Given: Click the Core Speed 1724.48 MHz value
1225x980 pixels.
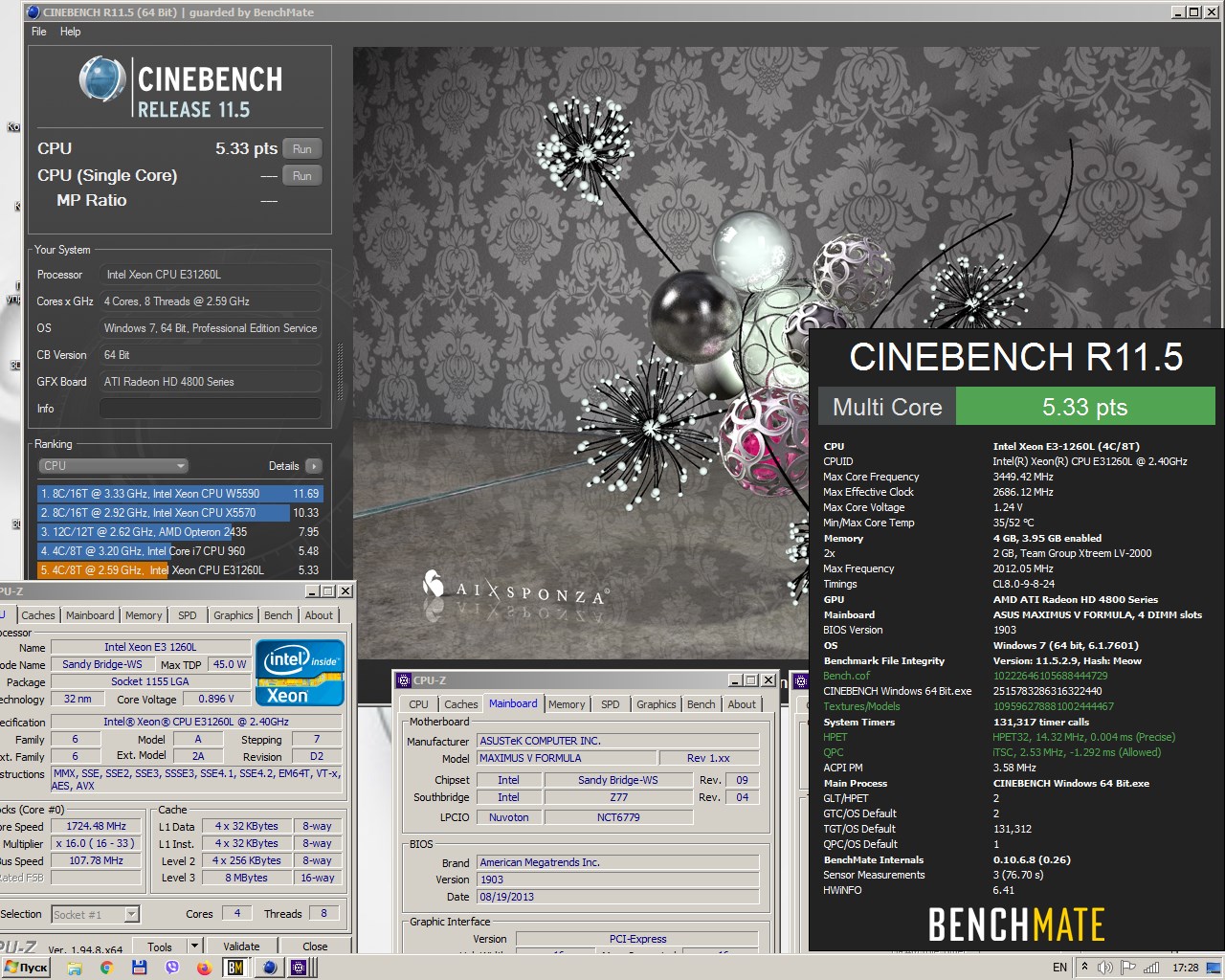Looking at the screenshot, I should (x=96, y=826).
